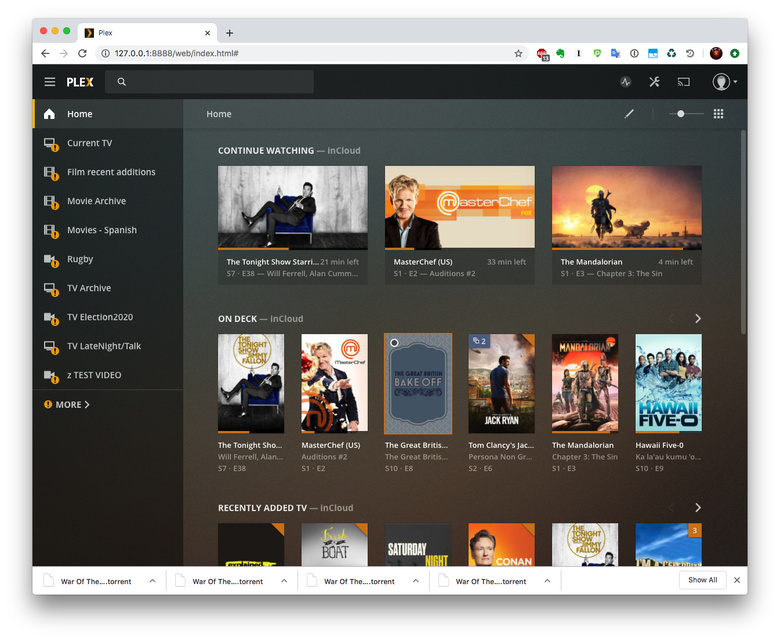Click the site info icon in address bar
This screenshot has width=780, height=641.
coord(105,53)
